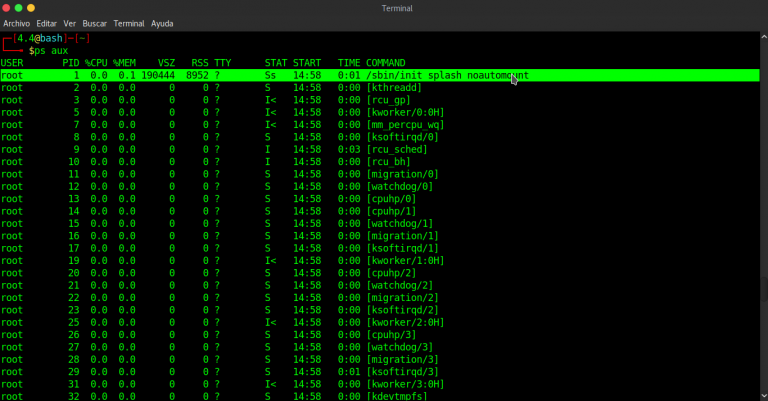Click the [rcu_sched] process entry
This screenshot has height=401, width=768.
(x=402, y=149)
